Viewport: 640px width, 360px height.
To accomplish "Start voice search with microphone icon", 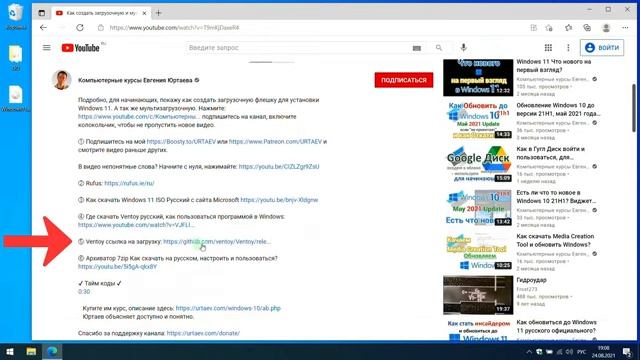I will point(463,47).
